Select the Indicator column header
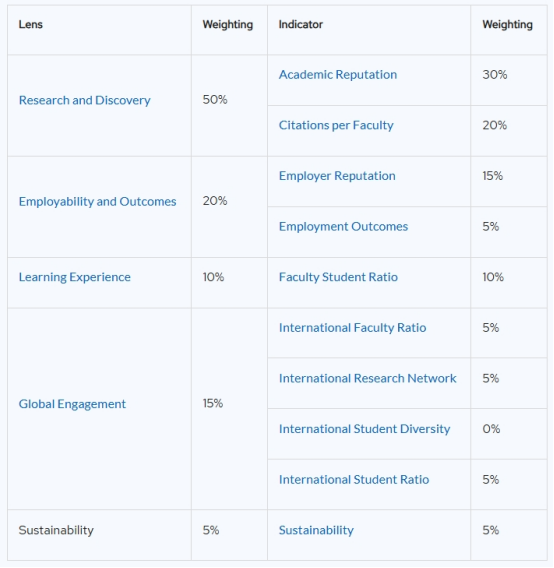 click(x=300, y=25)
